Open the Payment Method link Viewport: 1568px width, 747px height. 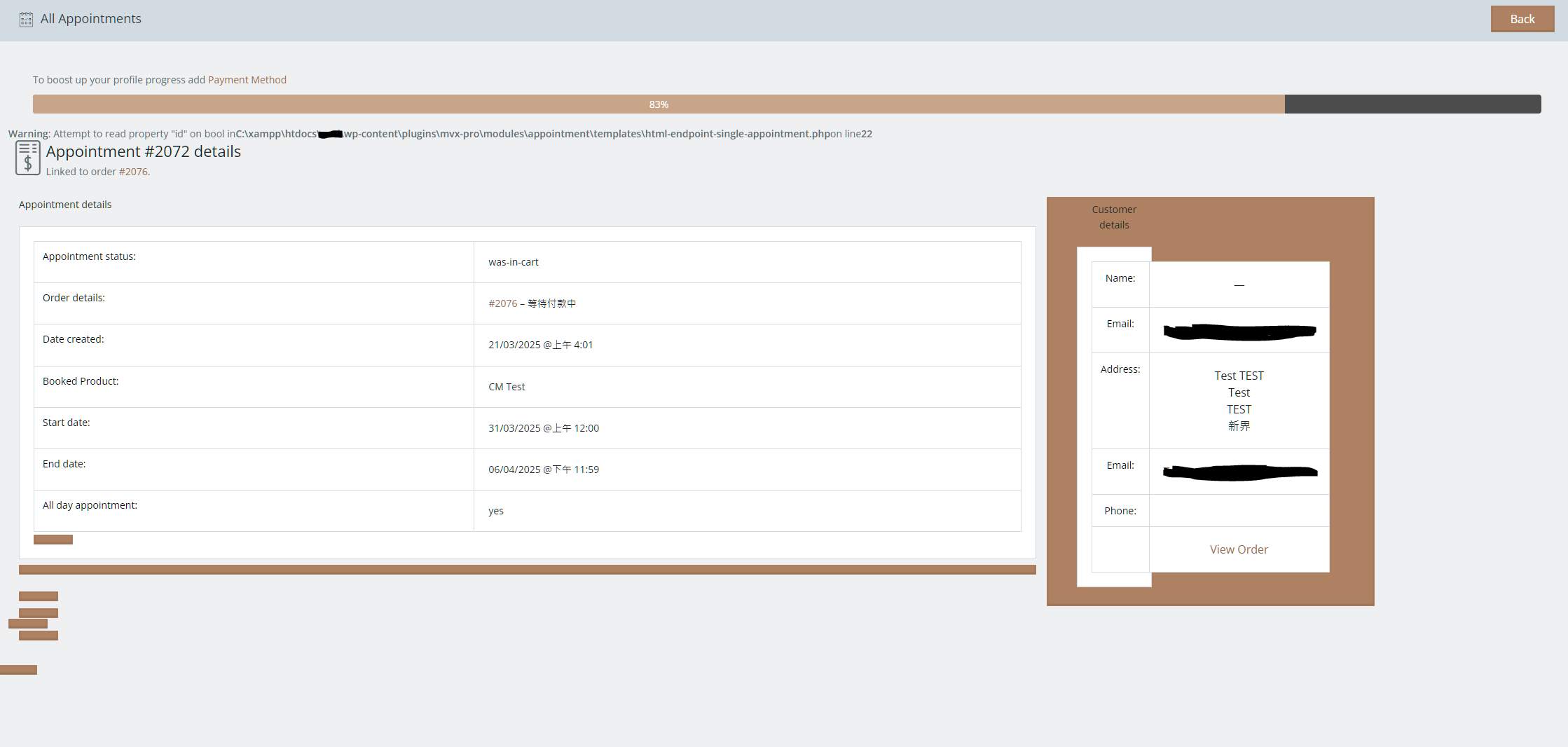click(247, 80)
